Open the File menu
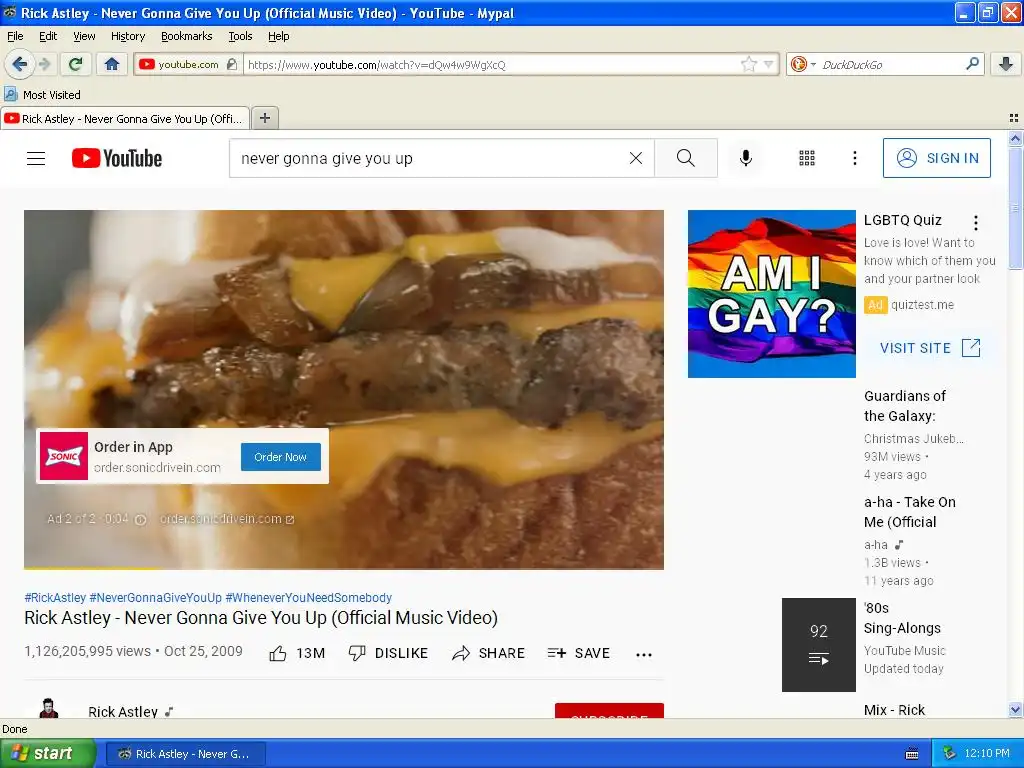The width and height of the screenshot is (1024, 768). click(15, 36)
